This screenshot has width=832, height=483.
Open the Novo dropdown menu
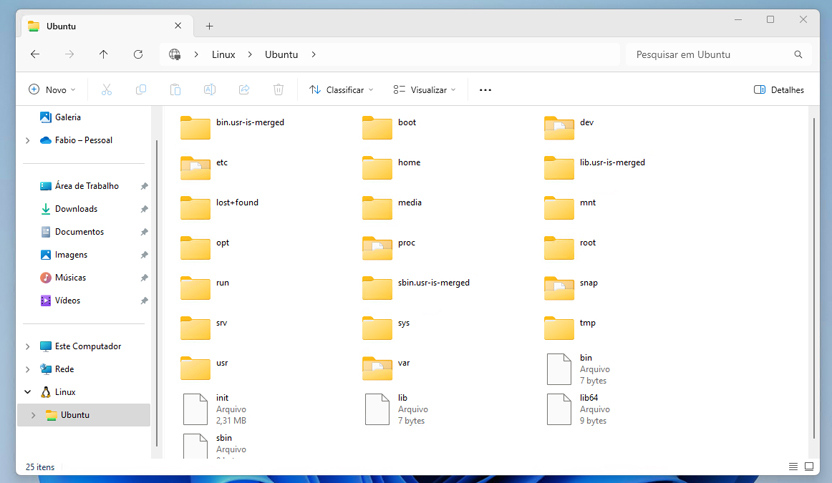tap(51, 90)
